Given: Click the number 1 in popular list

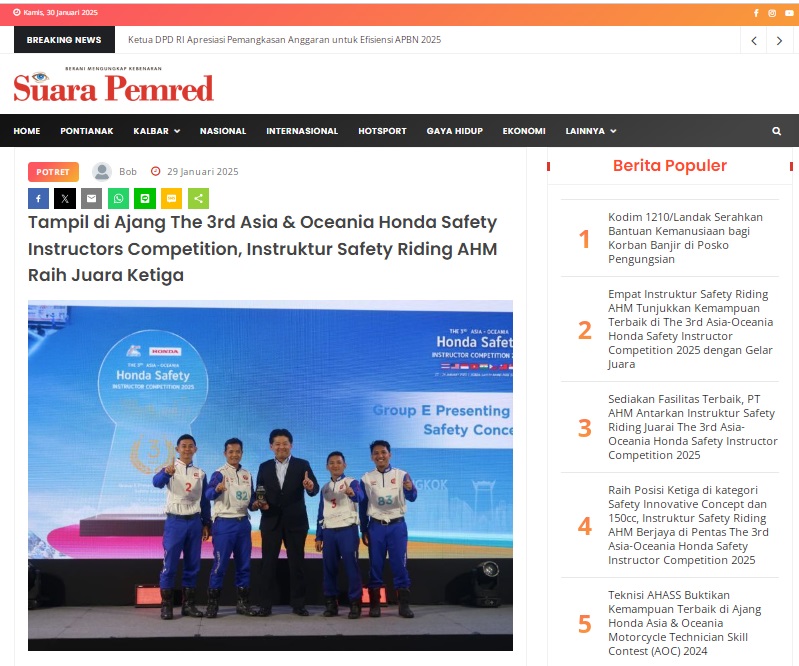Looking at the screenshot, I should tap(584, 239).
